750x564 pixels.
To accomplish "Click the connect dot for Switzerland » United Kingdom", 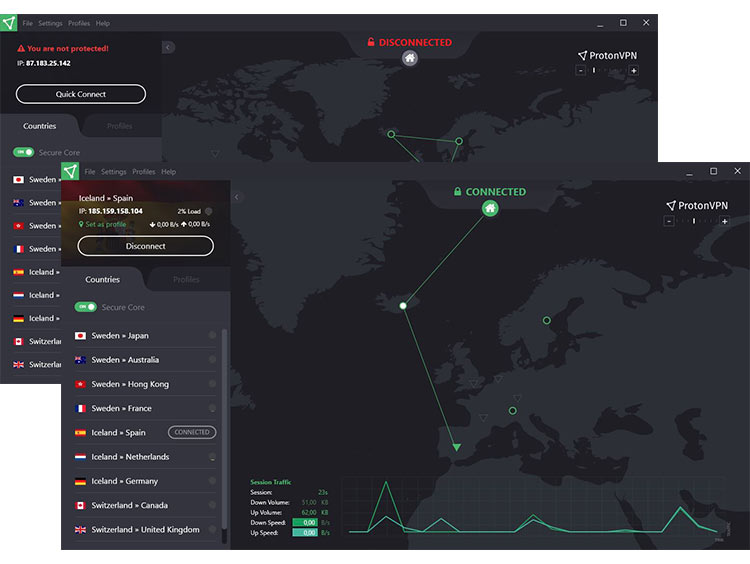I will point(212,529).
